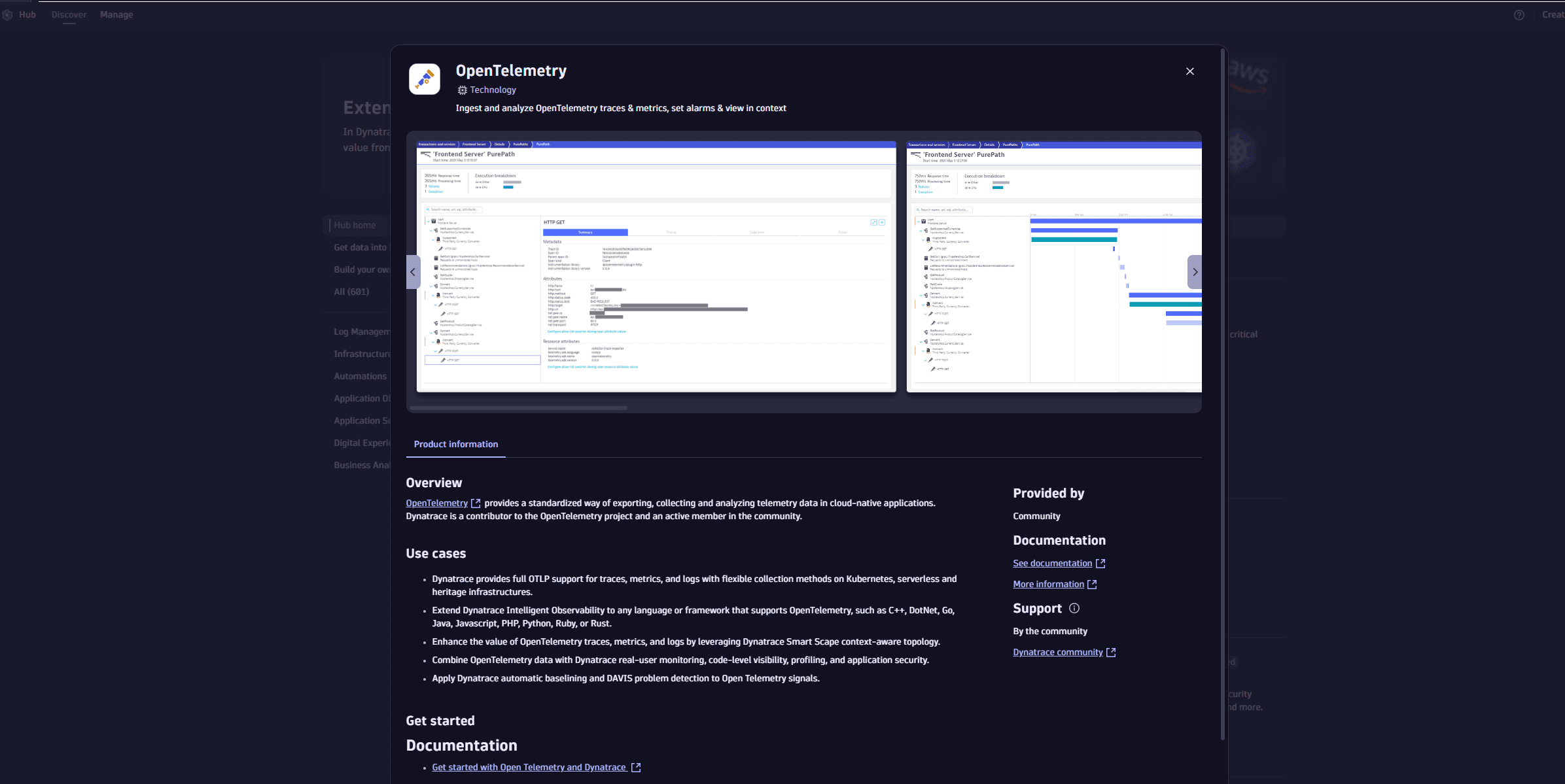This screenshot has width=1565, height=784.
Task: Open the help question-mark icon top right
Action: (1519, 14)
